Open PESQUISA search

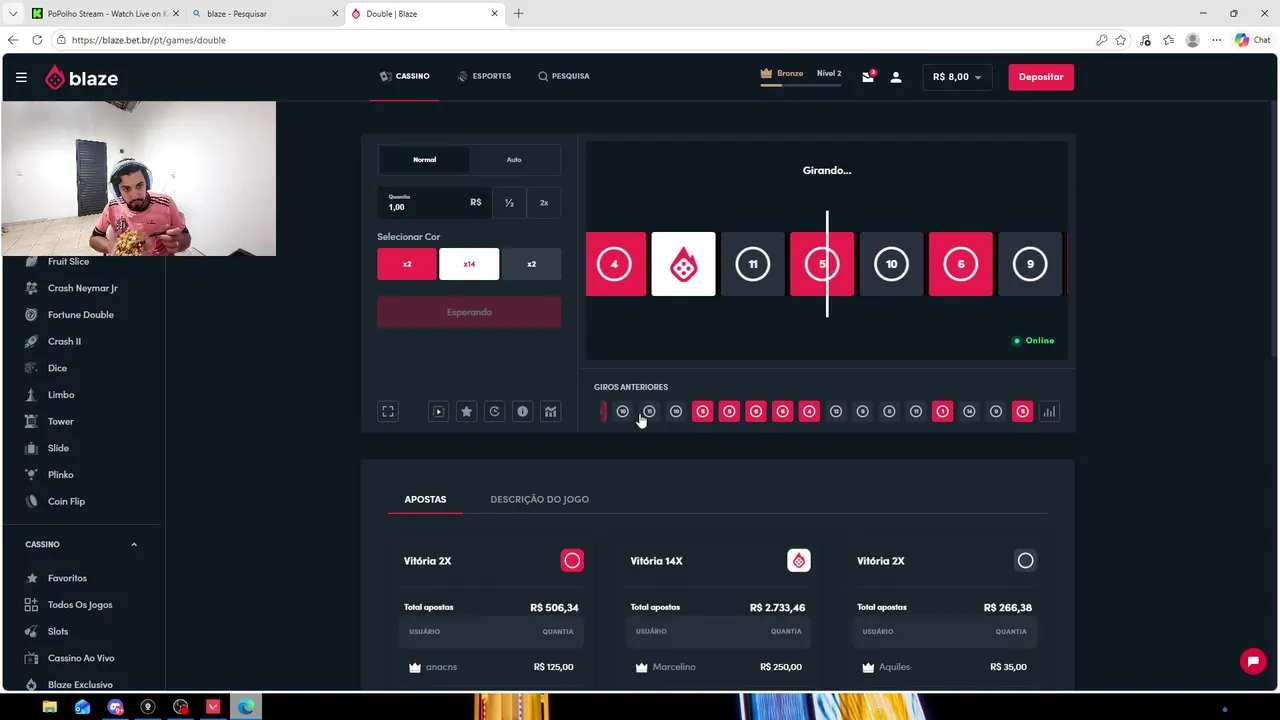coord(564,76)
